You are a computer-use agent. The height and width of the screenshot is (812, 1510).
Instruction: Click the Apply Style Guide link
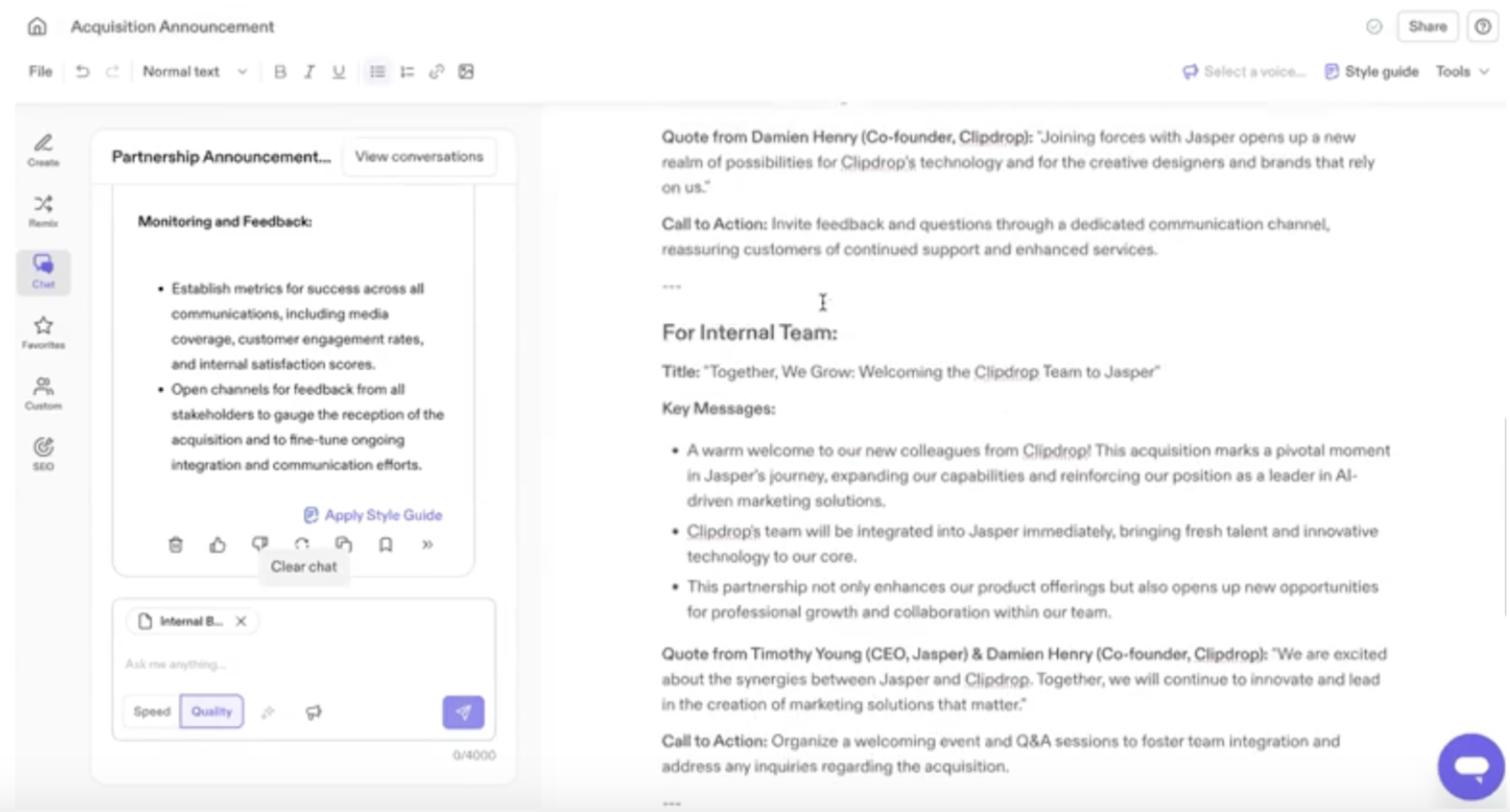tap(373, 515)
